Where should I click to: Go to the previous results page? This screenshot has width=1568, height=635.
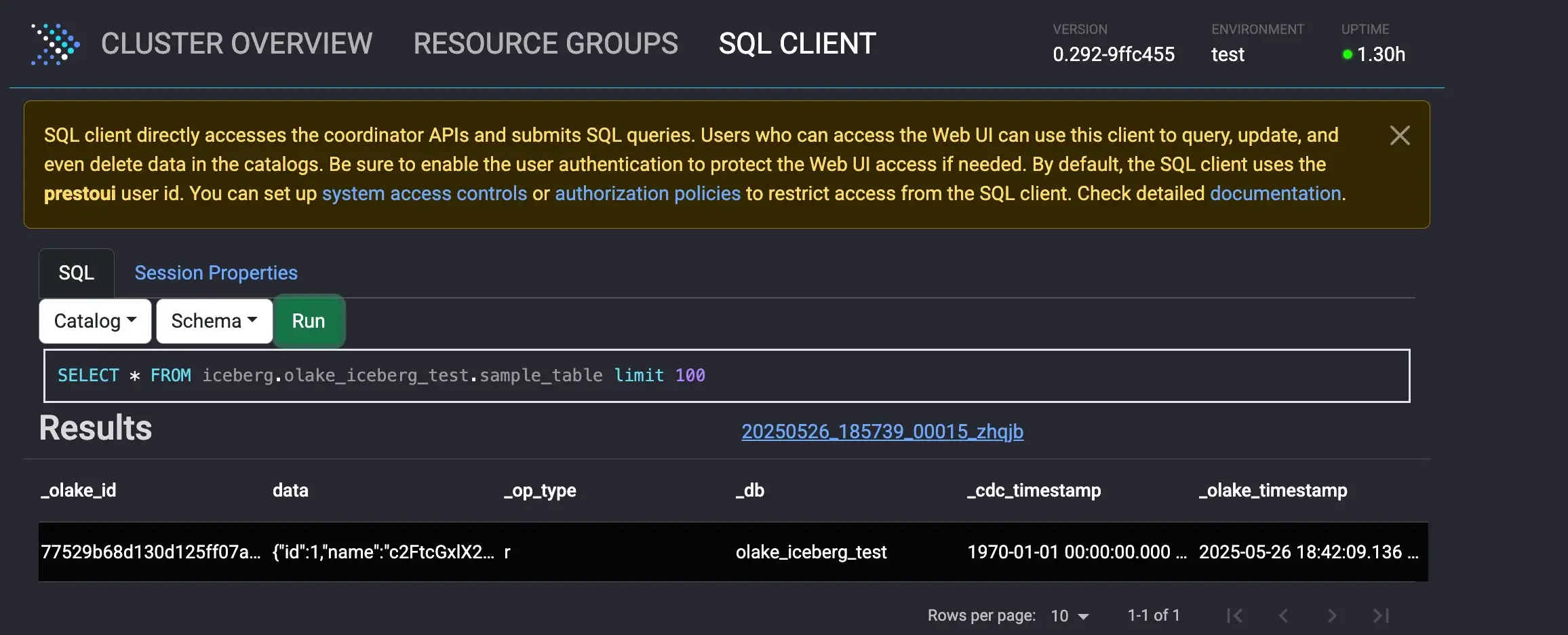1283,615
